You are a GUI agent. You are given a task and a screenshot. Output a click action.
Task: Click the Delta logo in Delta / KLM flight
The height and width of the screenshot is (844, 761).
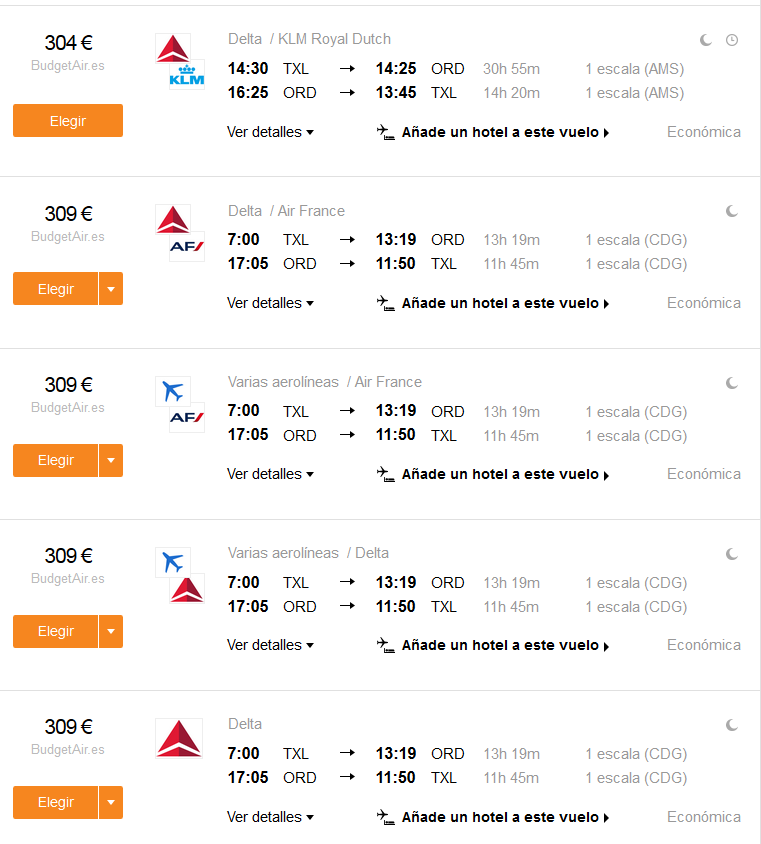[x=173, y=48]
